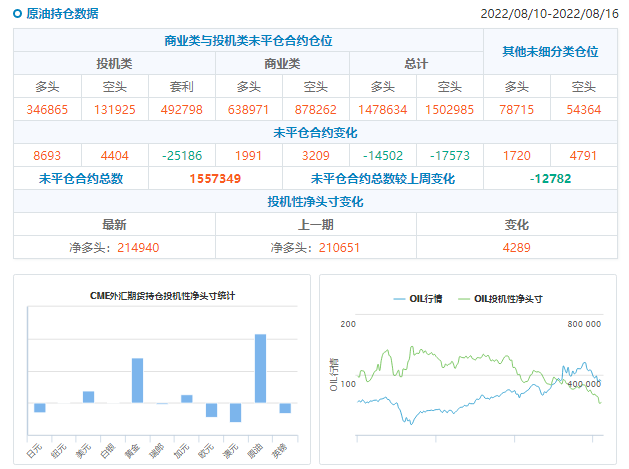Image resolution: width=629 pixels, height=469 pixels.
Task: Toggle the OIL行情 legend series
Action: click(x=418, y=299)
